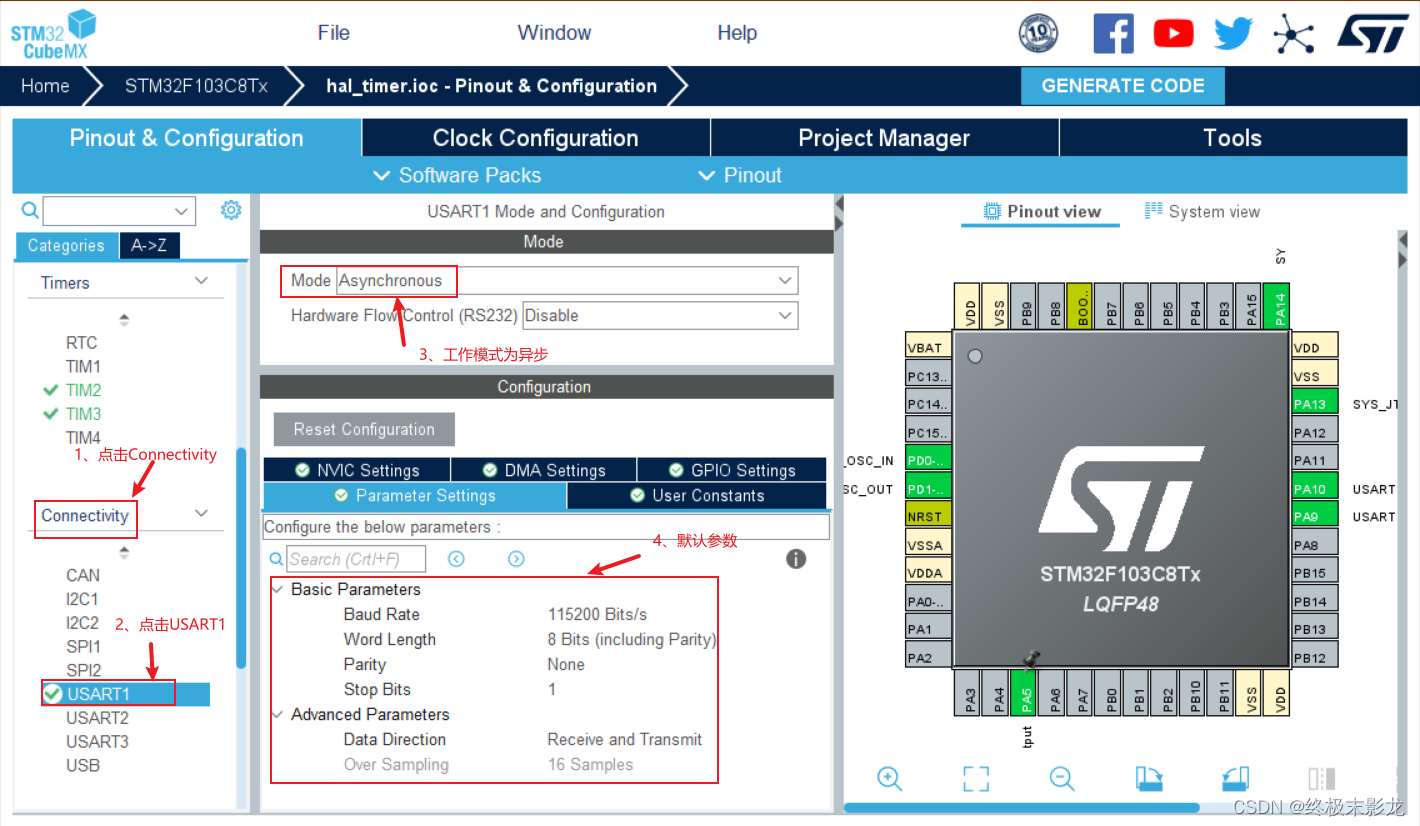Select I2C1 in the Connectivity list
This screenshot has width=1420, height=826.
coord(82,599)
